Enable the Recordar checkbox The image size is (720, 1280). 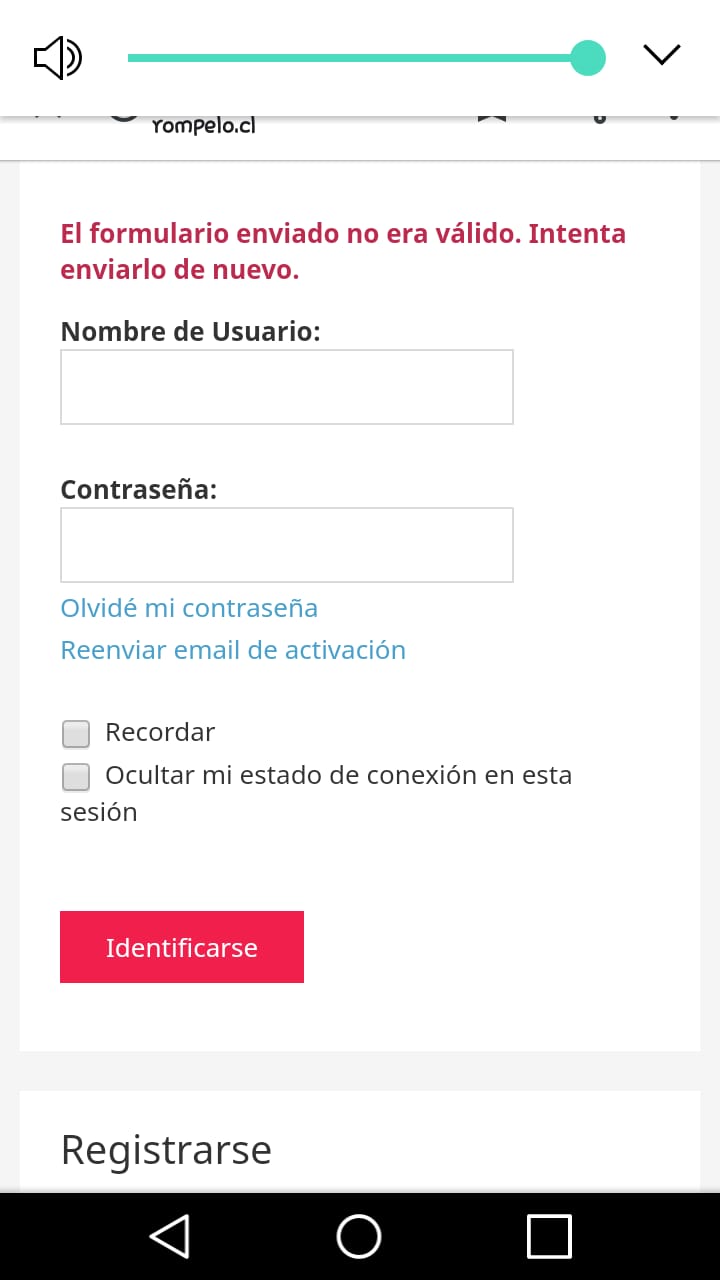76,734
